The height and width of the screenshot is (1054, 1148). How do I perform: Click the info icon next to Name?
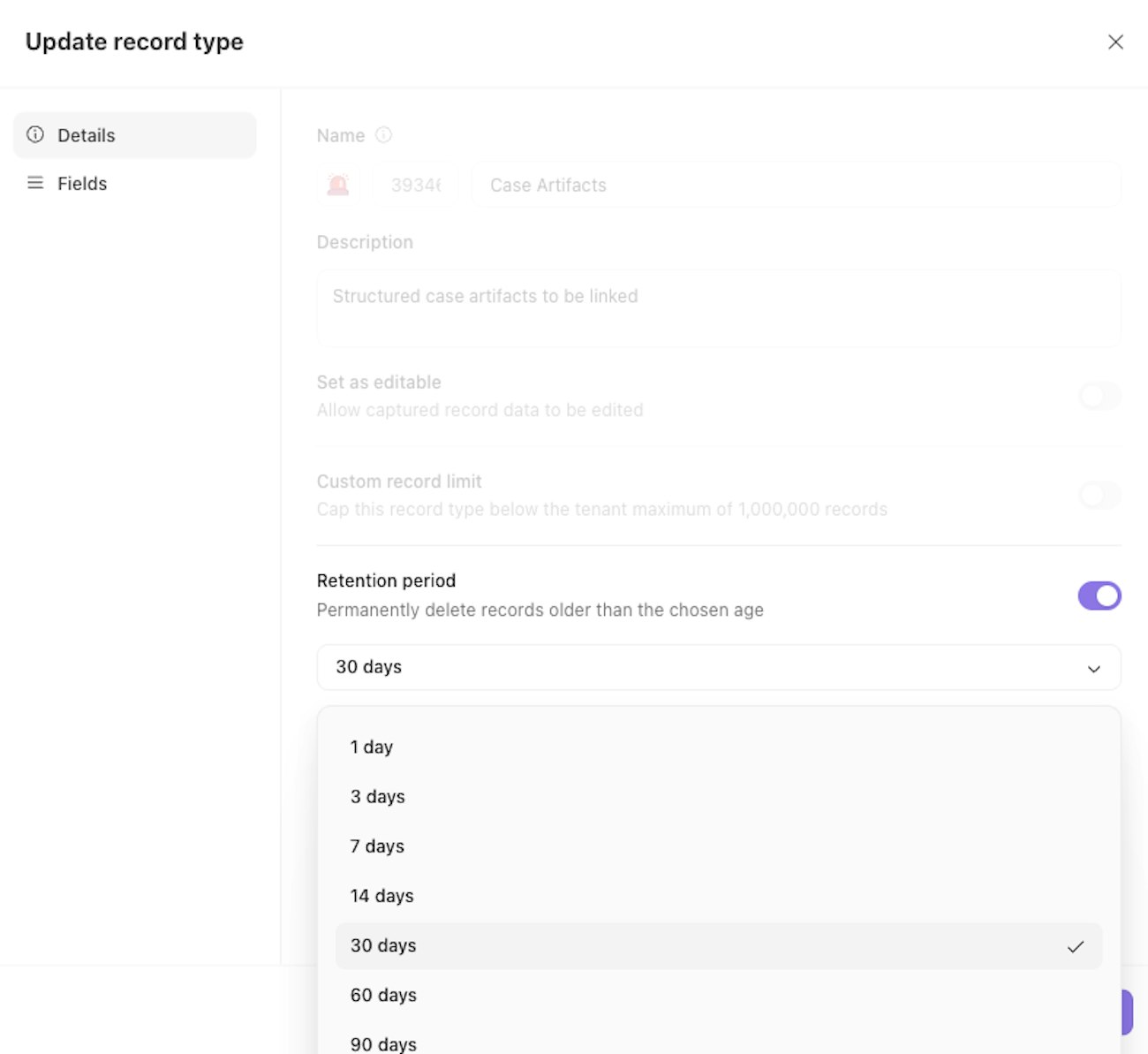[383, 135]
